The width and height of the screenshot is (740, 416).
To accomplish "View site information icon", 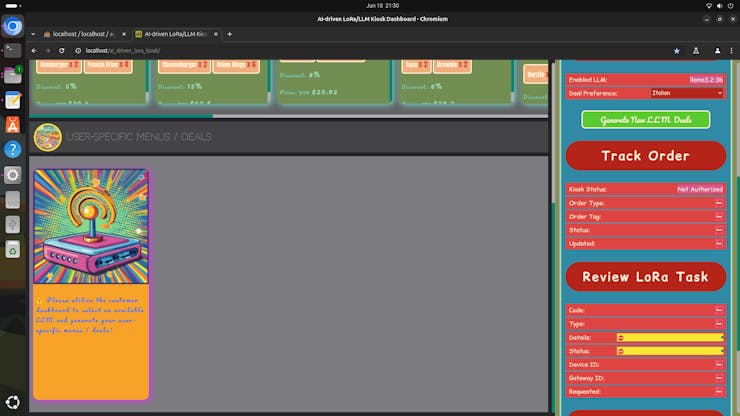I will click(x=78, y=51).
